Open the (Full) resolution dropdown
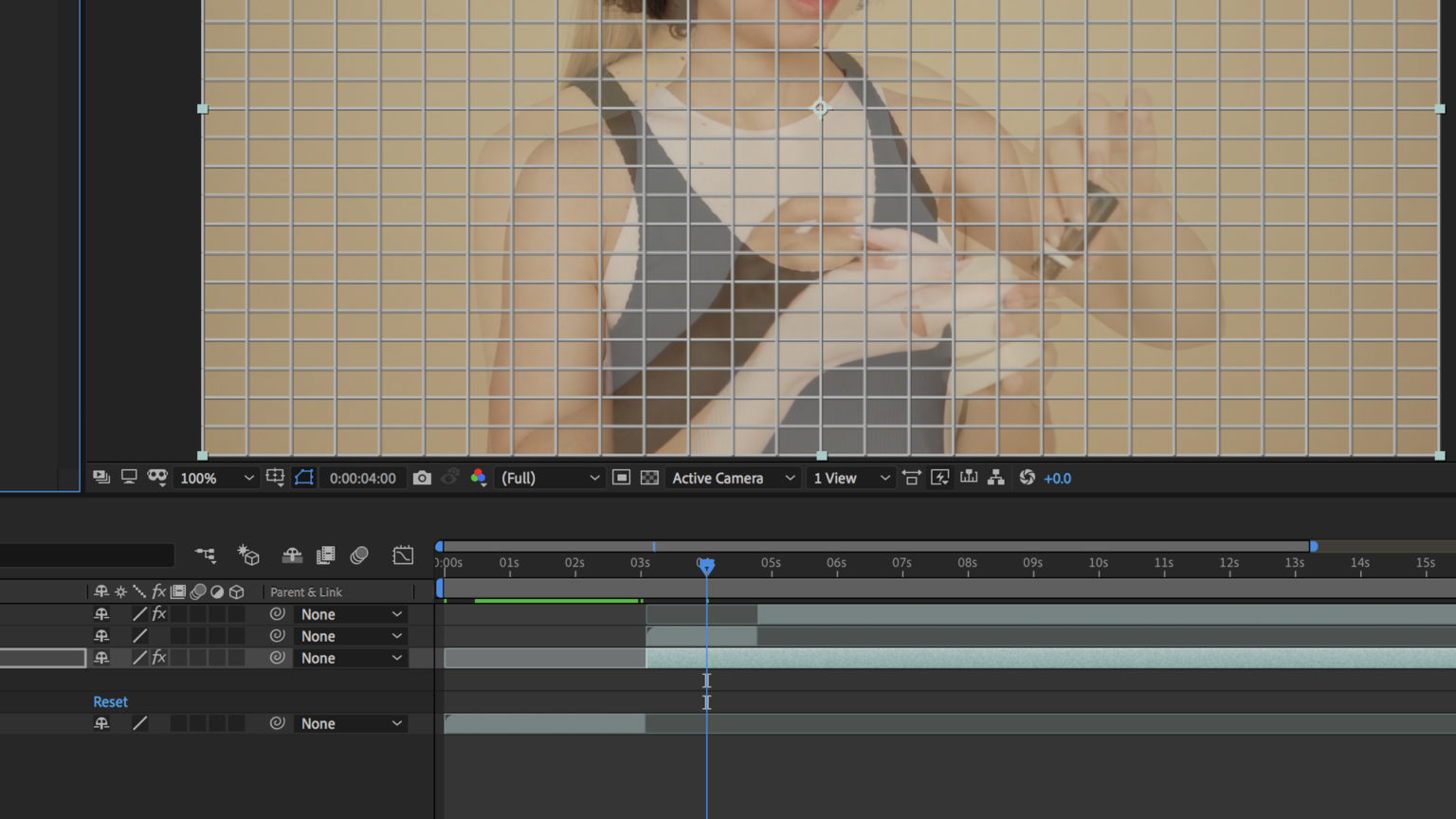 coord(550,479)
